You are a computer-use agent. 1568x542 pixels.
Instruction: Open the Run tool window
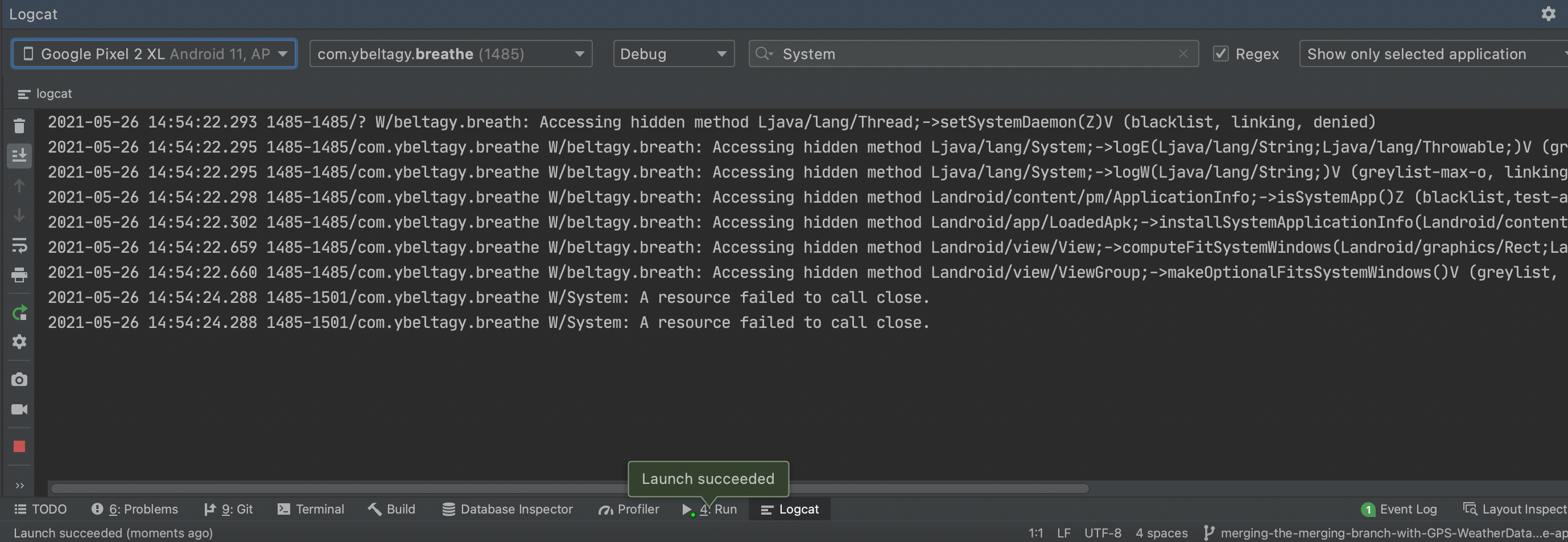coord(709,509)
